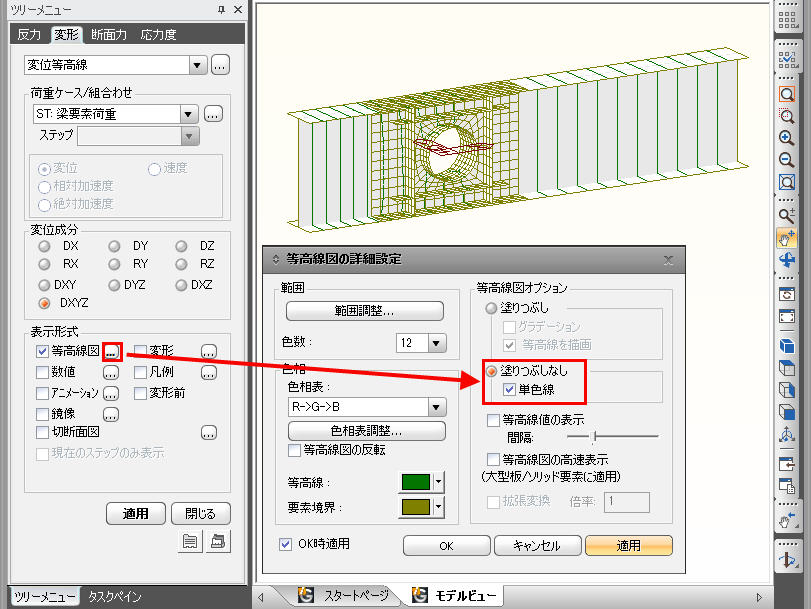Enable the 等高線値の表示 checkbox
The width and height of the screenshot is (811, 609).
[493, 420]
